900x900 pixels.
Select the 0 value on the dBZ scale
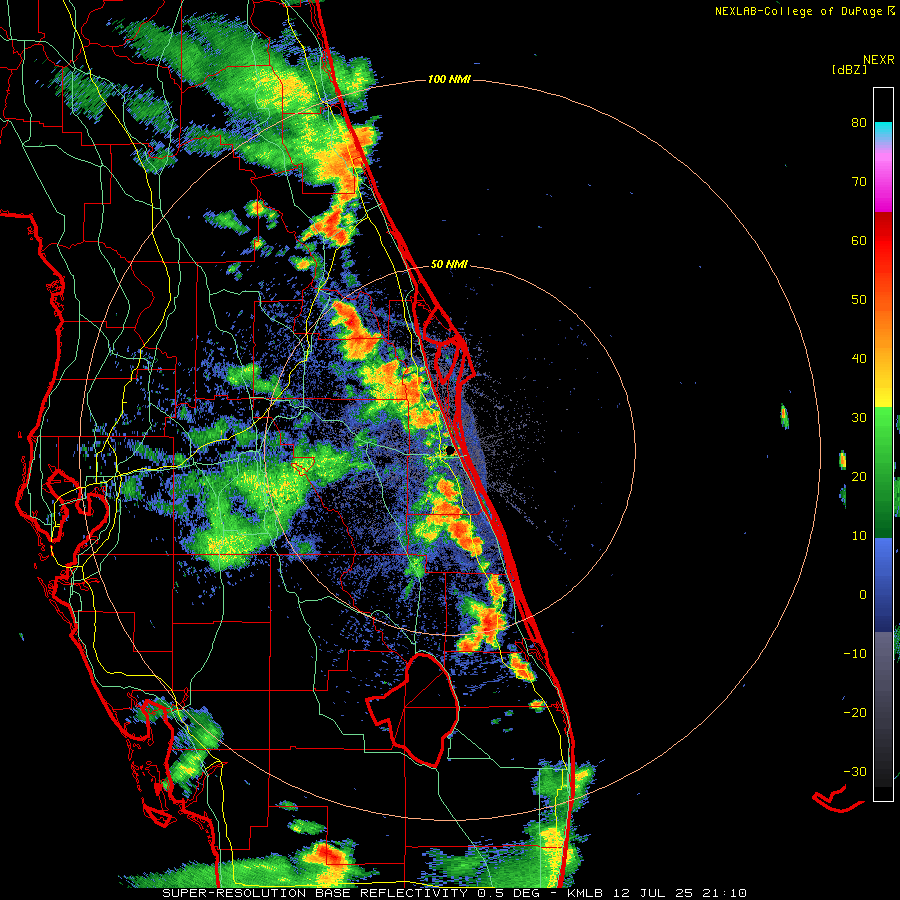click(x=863, y=595)
